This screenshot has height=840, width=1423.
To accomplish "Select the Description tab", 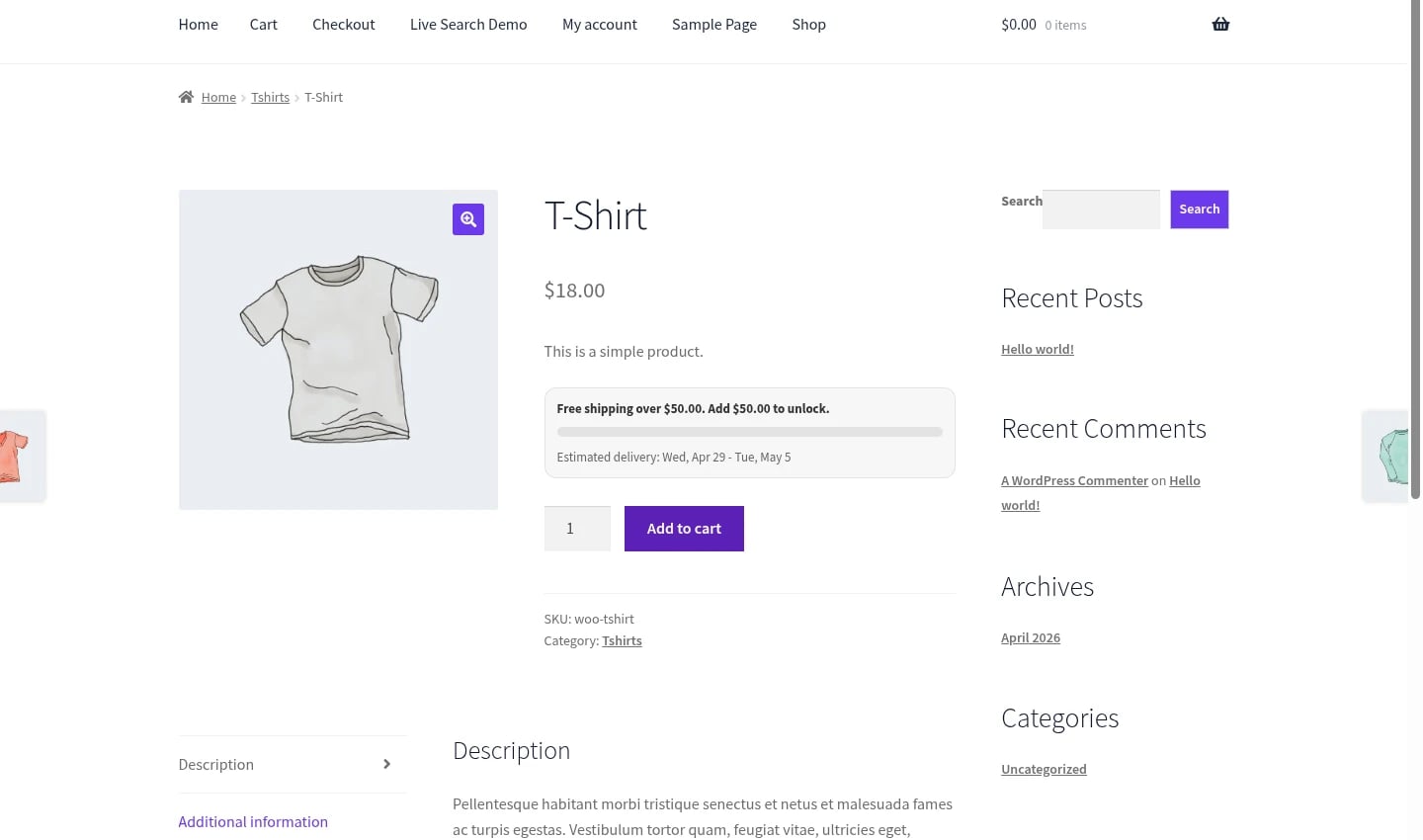I will 293,764.
